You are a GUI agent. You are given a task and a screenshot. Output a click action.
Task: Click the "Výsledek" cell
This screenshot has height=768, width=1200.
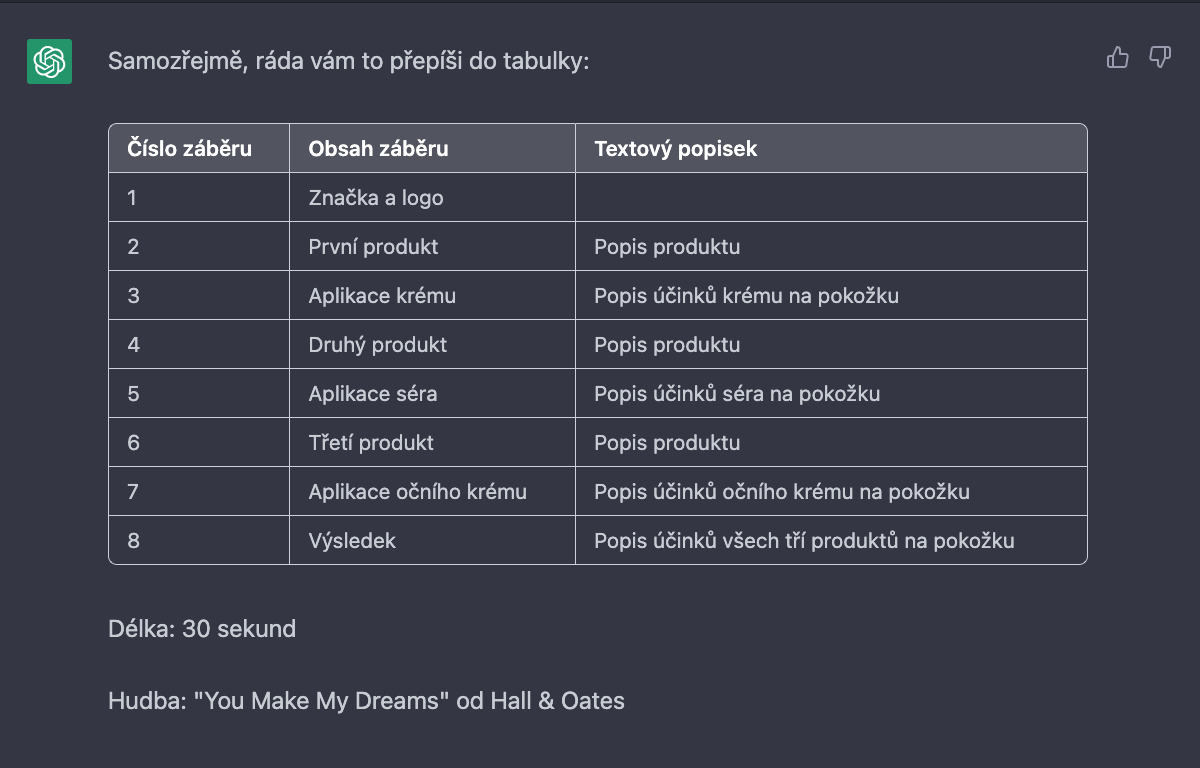point(432,541)
